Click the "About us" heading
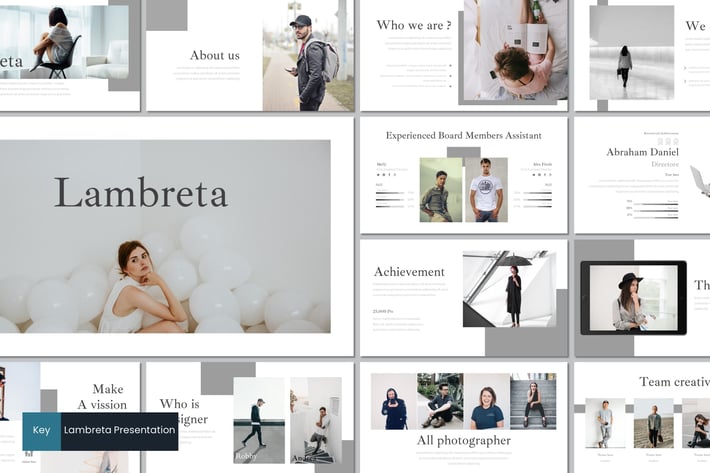Screen dimensions: 710x473 (x=215, y=55)
